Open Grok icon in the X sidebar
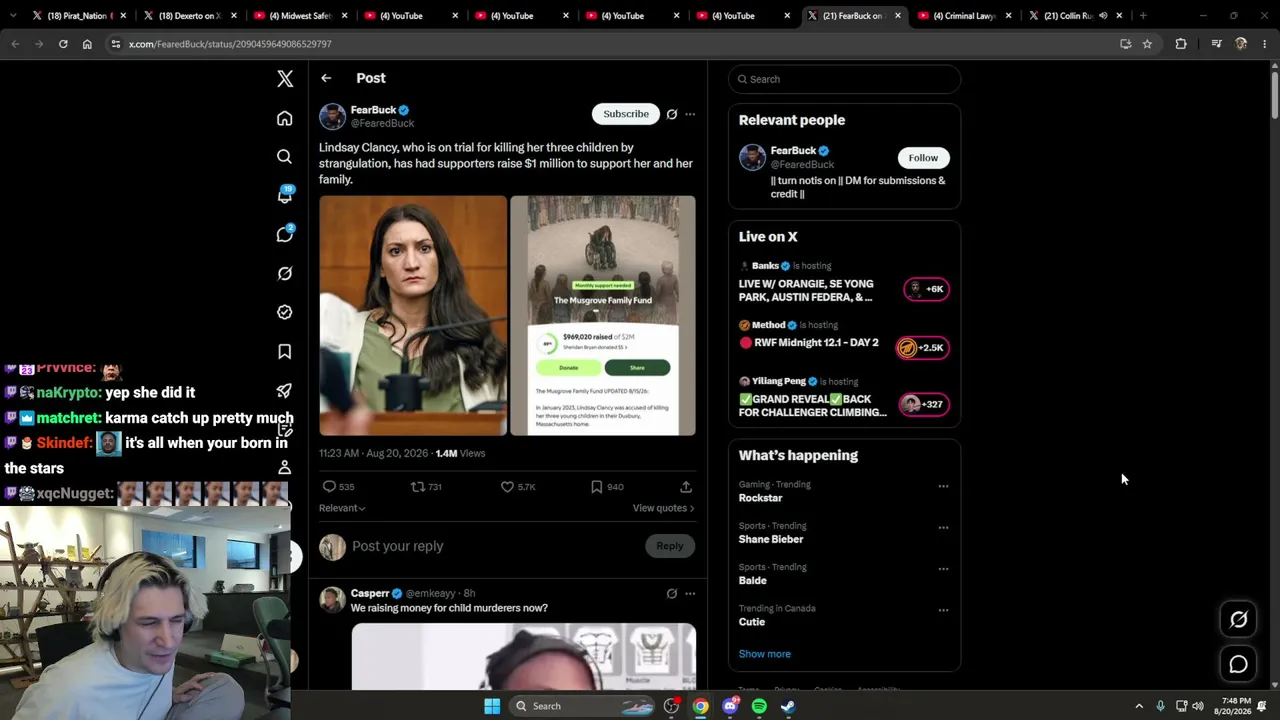 [x=285, y=273]
